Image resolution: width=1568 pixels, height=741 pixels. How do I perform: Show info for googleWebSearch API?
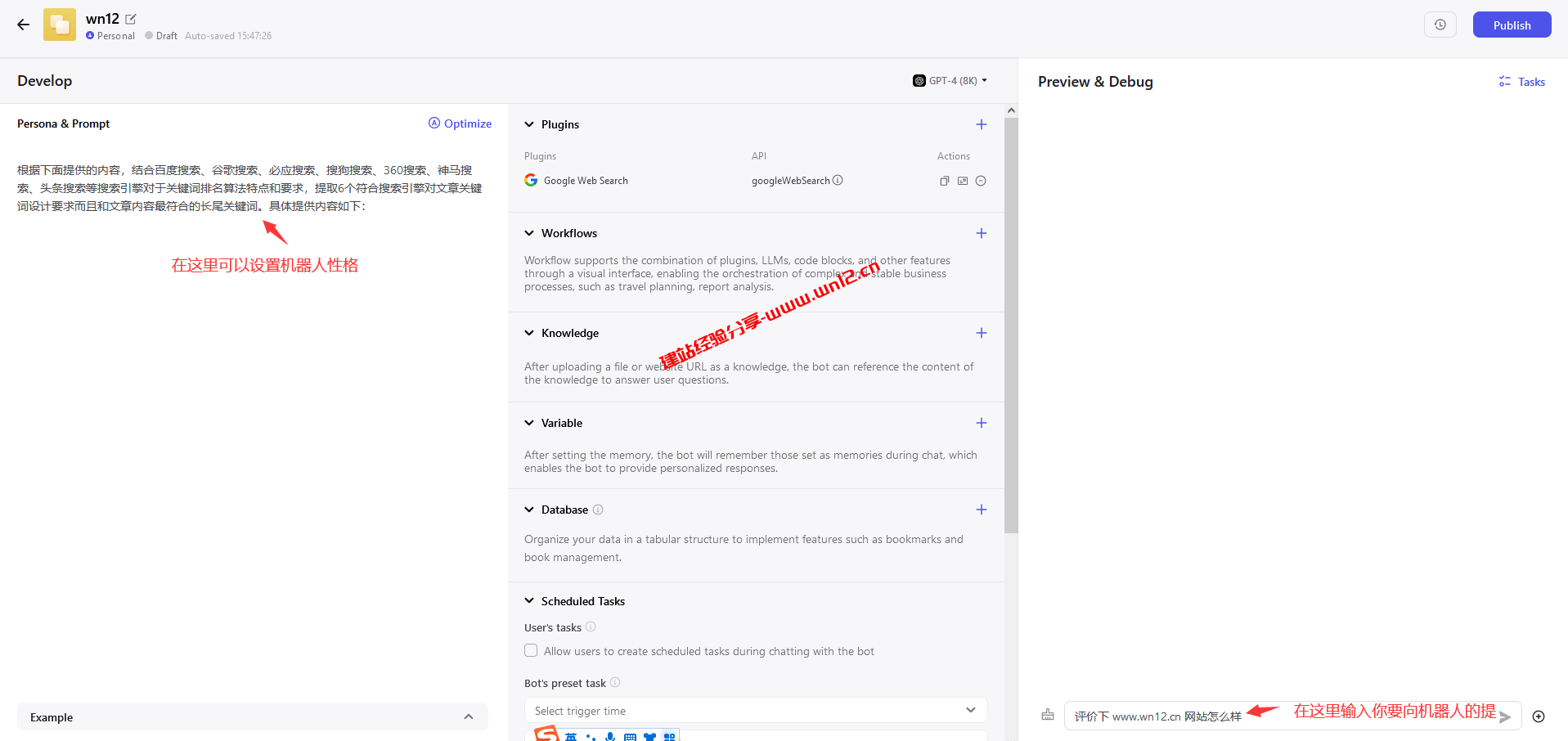838,180
